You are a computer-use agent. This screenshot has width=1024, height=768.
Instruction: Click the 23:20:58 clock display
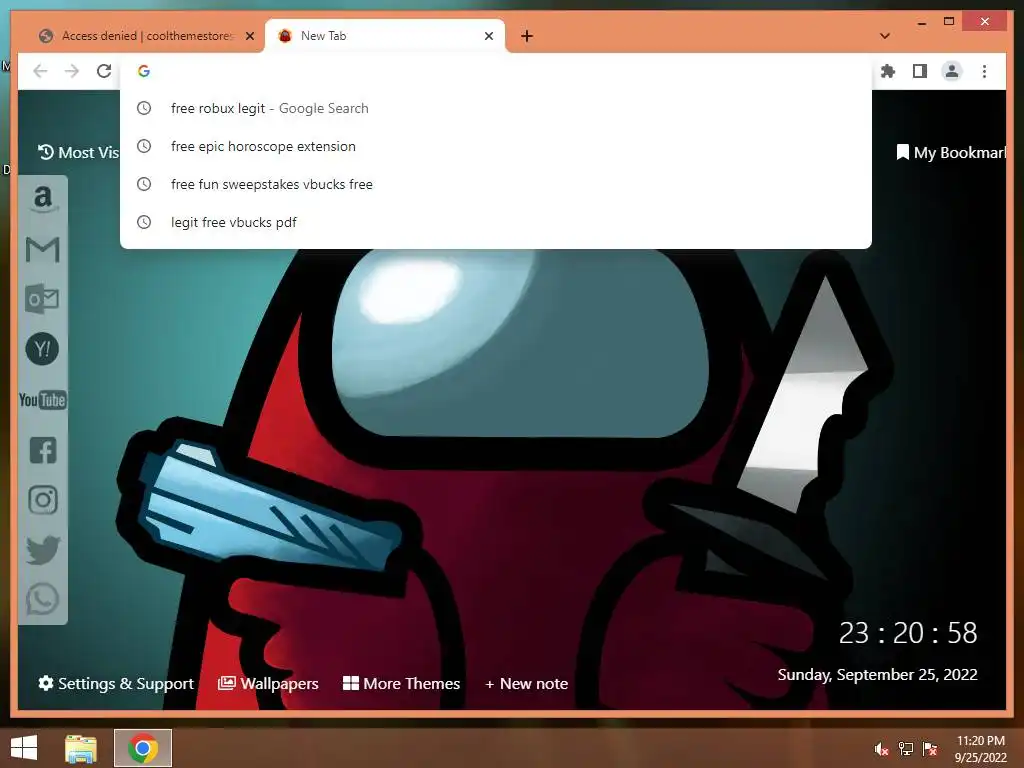tap(908, 633)
